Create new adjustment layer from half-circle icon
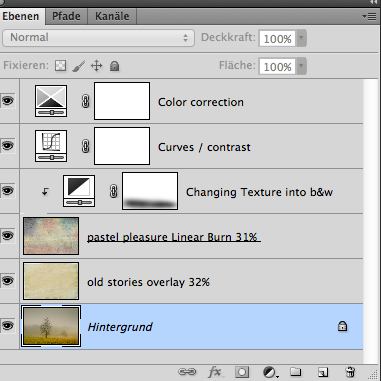Image resolution: width=381 pixels, height=381 pixels. click(x=269, y=372)
